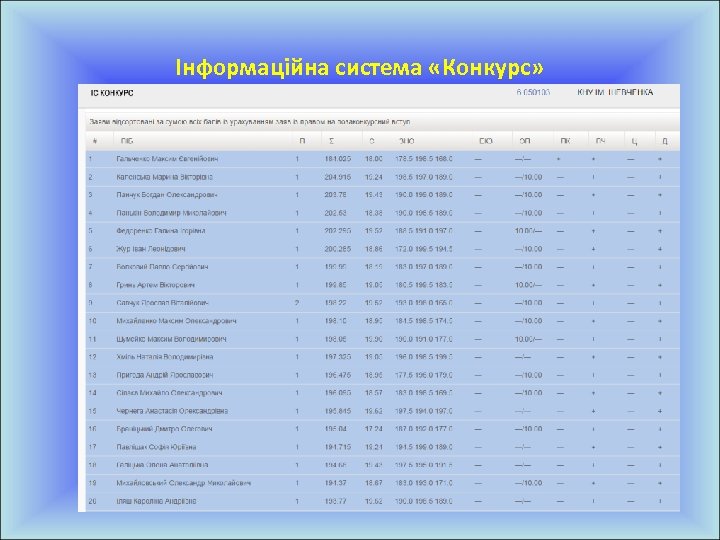Image resolution: width=720 pixels, height=540 pixels.
Task: Click the ОП column header
Action: (x=525, y=141)
